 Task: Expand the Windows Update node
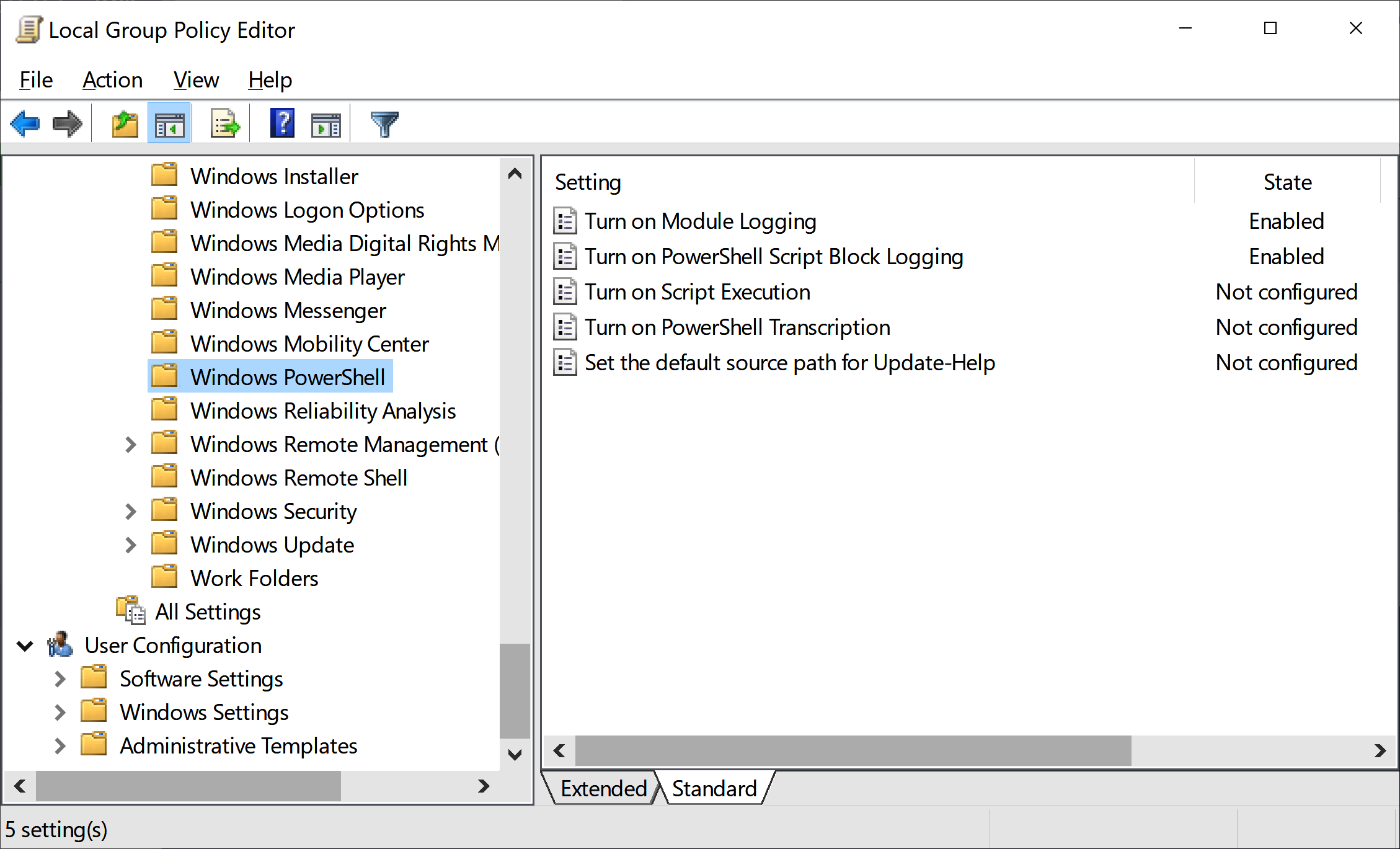tap(130, 545)
